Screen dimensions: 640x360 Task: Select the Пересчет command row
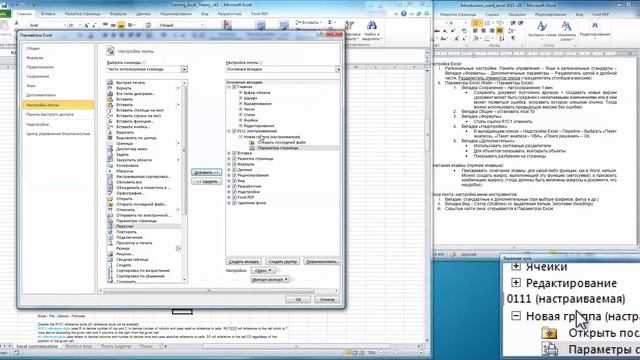143,227
